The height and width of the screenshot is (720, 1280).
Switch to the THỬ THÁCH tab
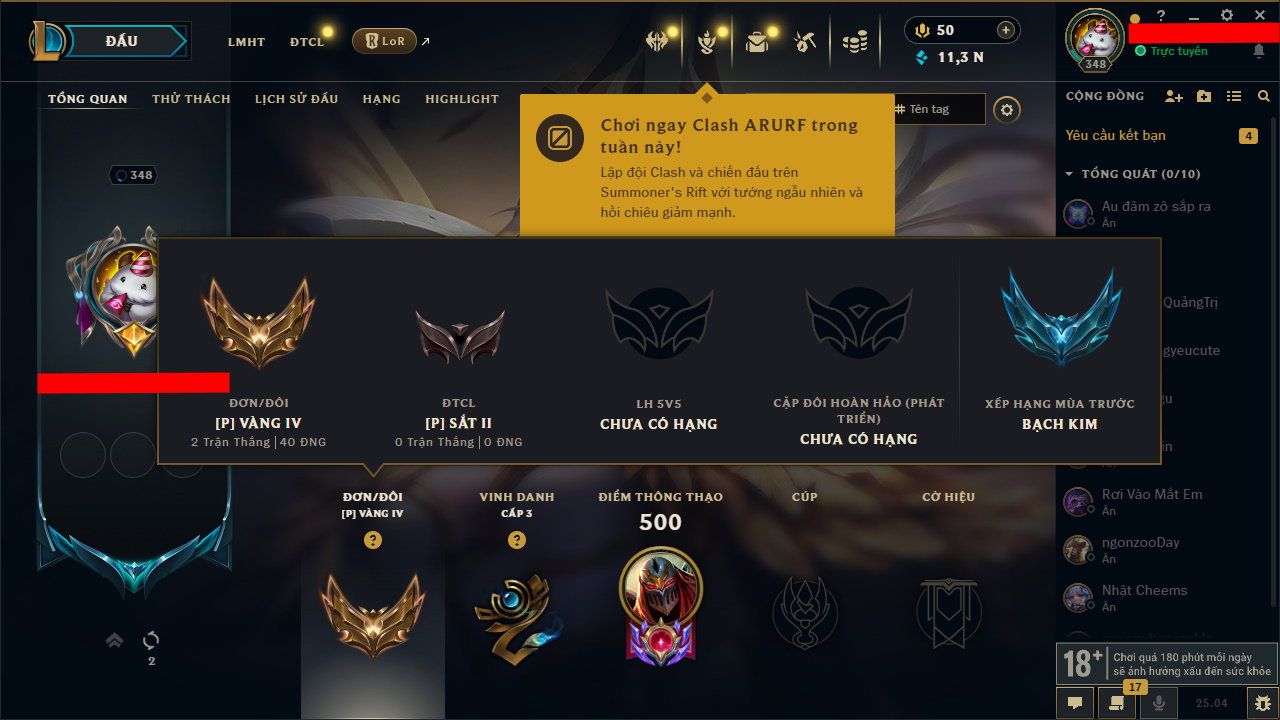[x=191, y=99]
